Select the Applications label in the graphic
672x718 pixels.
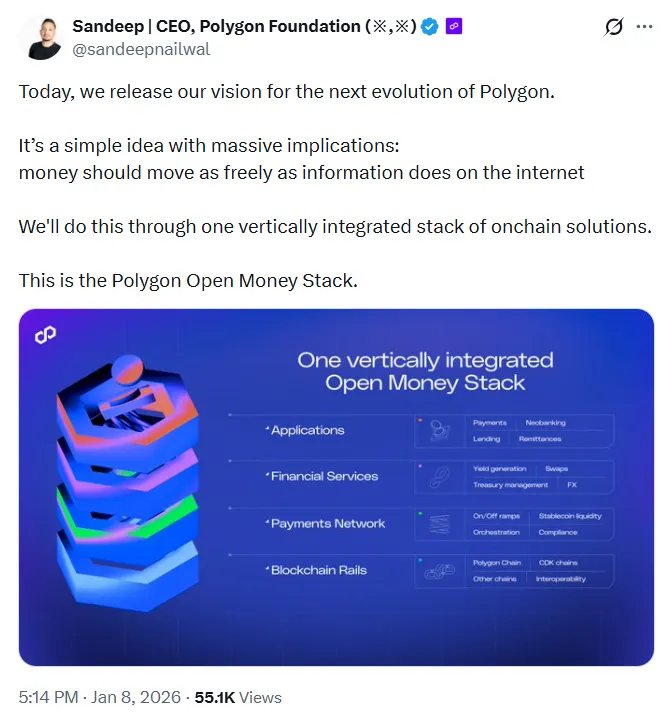point(307,430)
